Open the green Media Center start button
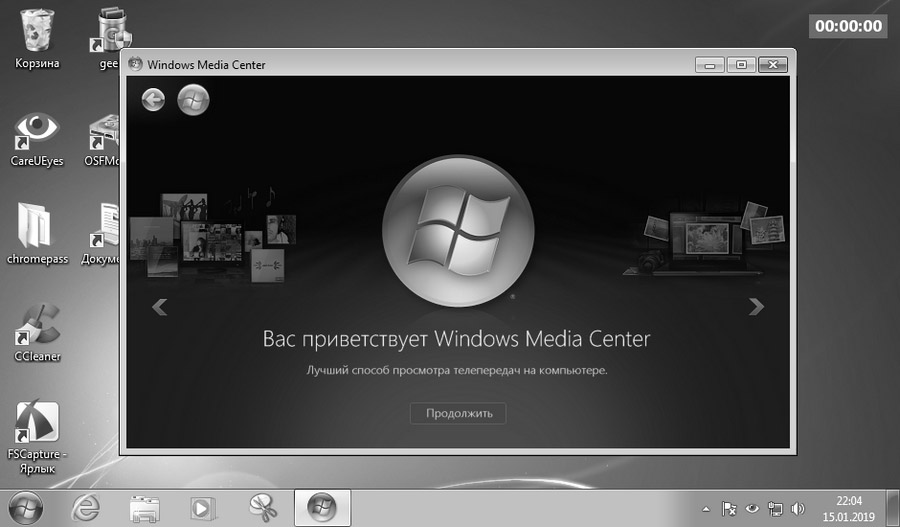Viewport: 900px width, 527px height. pos(193,100)
